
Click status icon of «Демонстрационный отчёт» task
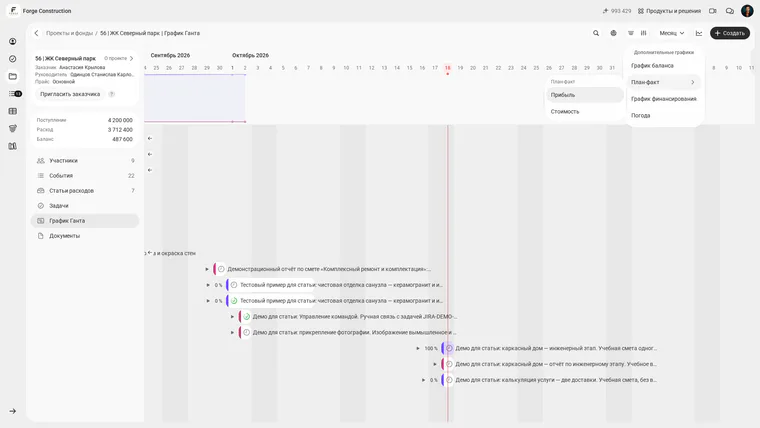[221, 269]
